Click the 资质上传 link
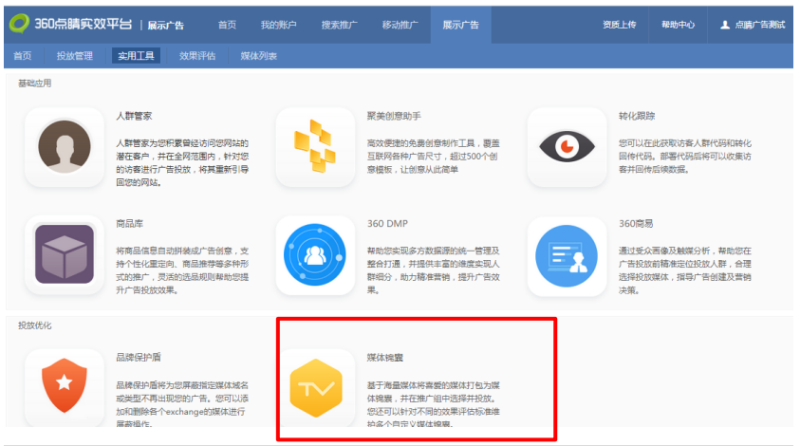This screenshot has height=446, width=800. pos(619,24)
